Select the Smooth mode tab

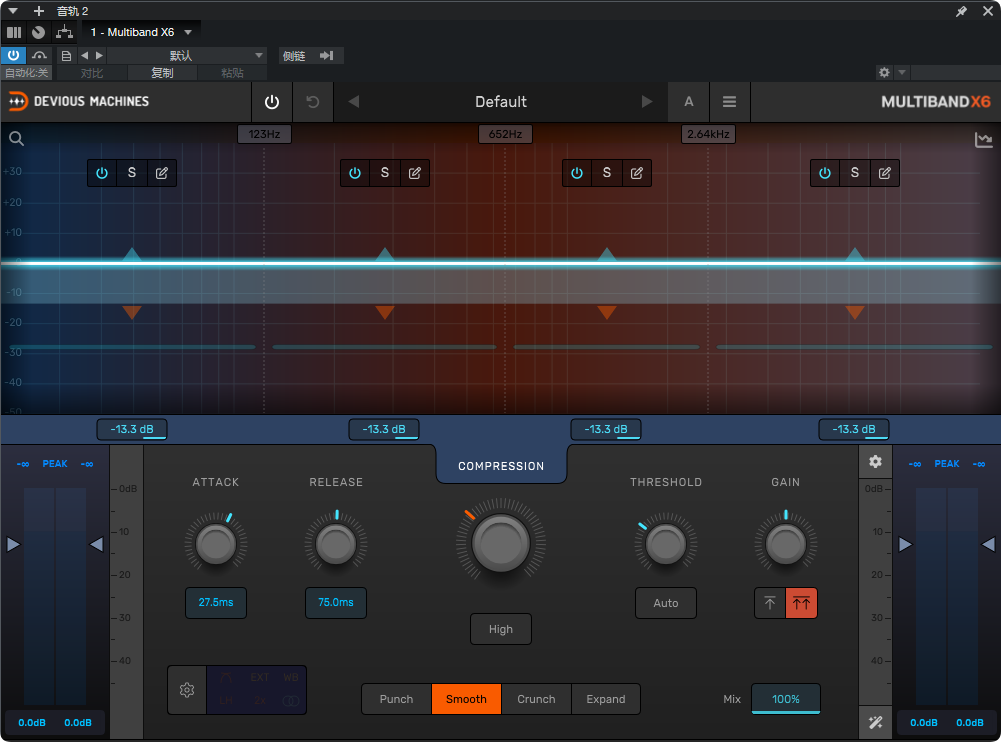click(x=466, y=699)
